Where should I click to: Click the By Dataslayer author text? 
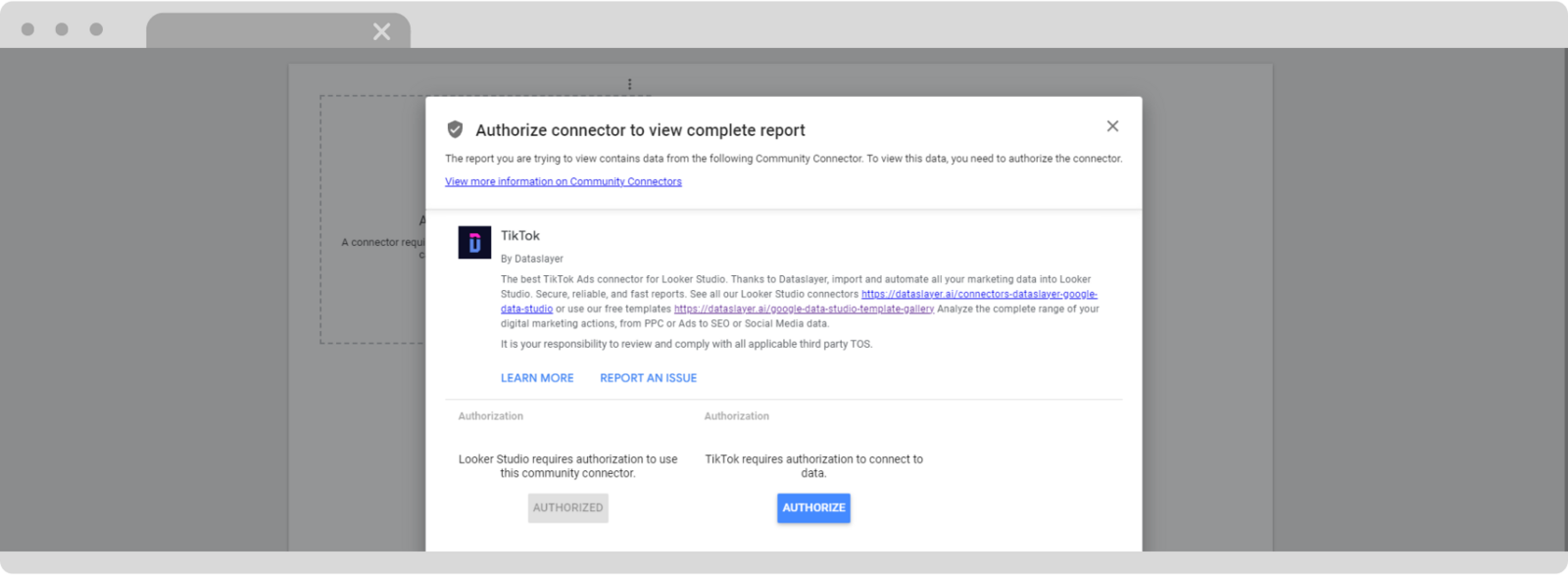531,260
